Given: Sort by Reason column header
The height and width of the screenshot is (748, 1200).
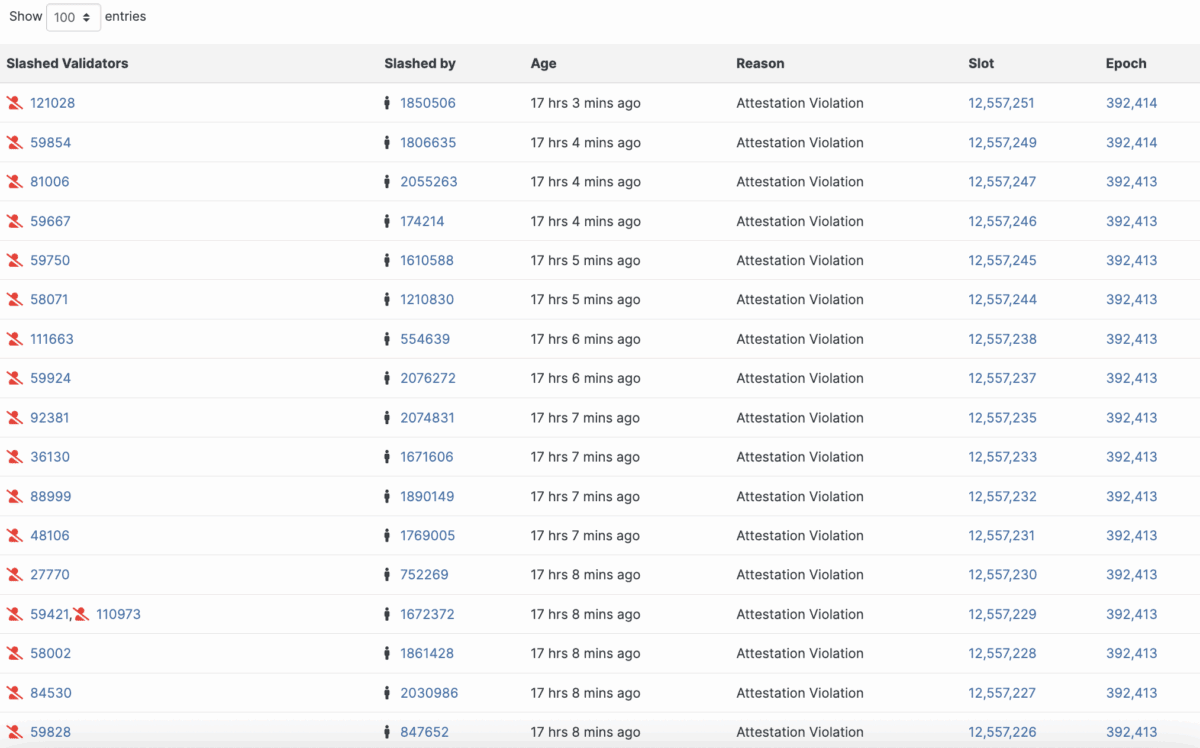Looking at the screenshot, I should tap(760, 63).
